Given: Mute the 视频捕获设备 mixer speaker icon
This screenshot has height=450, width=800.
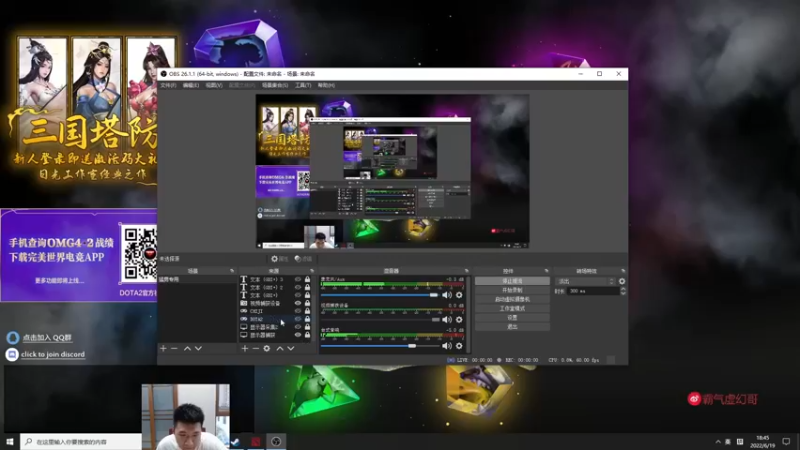Looking at the screenshot, I should tap(447, 320).
